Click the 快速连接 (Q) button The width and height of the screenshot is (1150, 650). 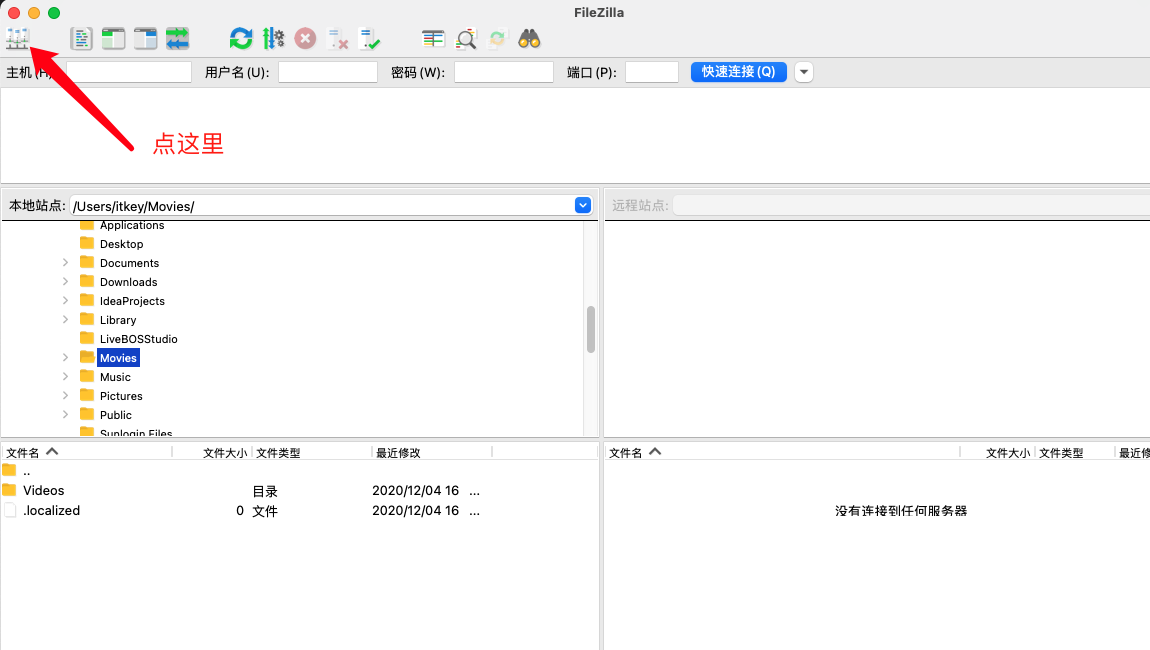(739, 72)
